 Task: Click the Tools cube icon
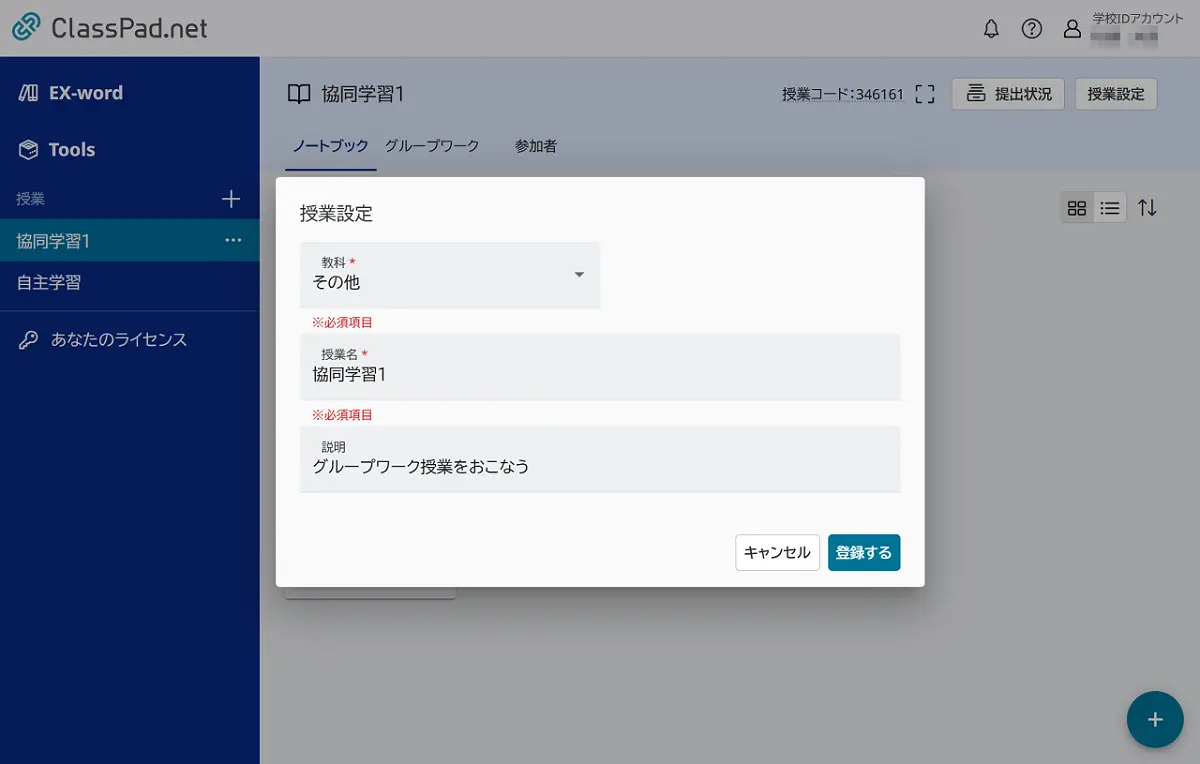(x=28, y=149)
